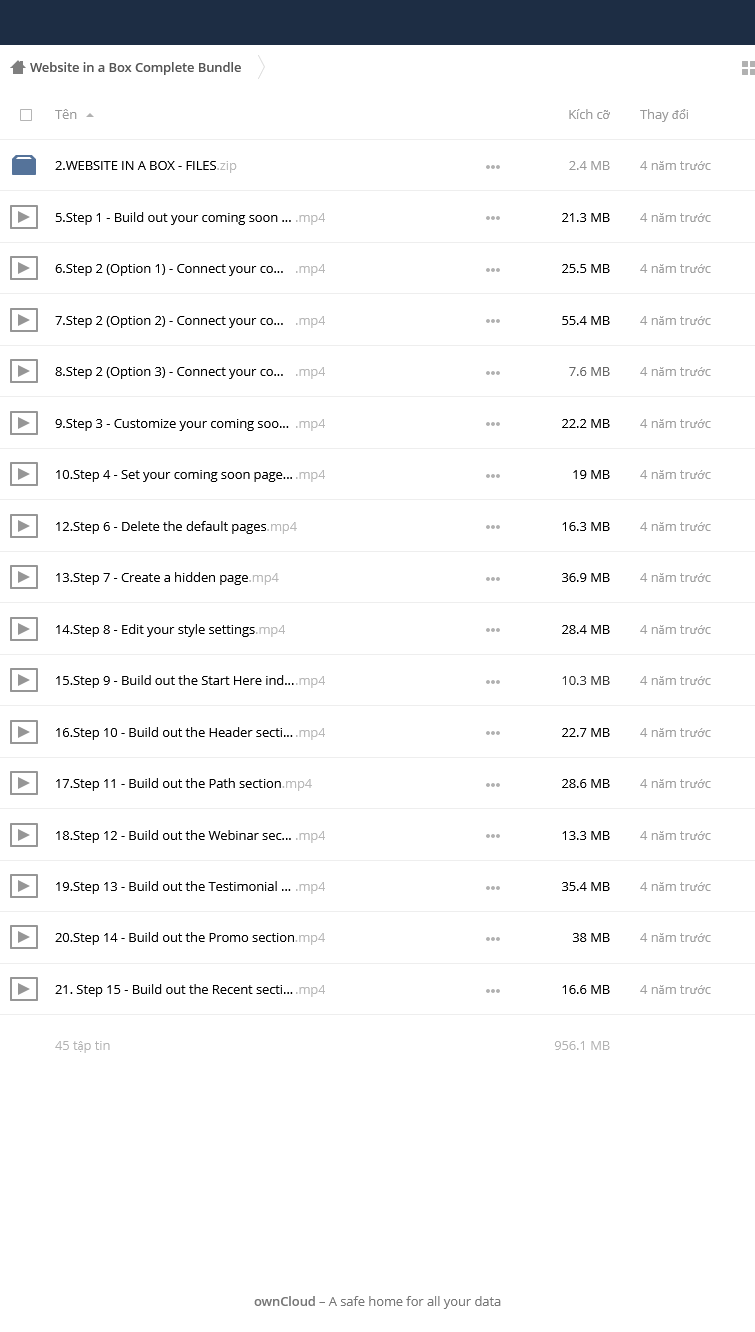Viewport: 755px width, 1332px height.
Task: Click video play icon for Step 7 hidden page
Action: pos(24,577)
